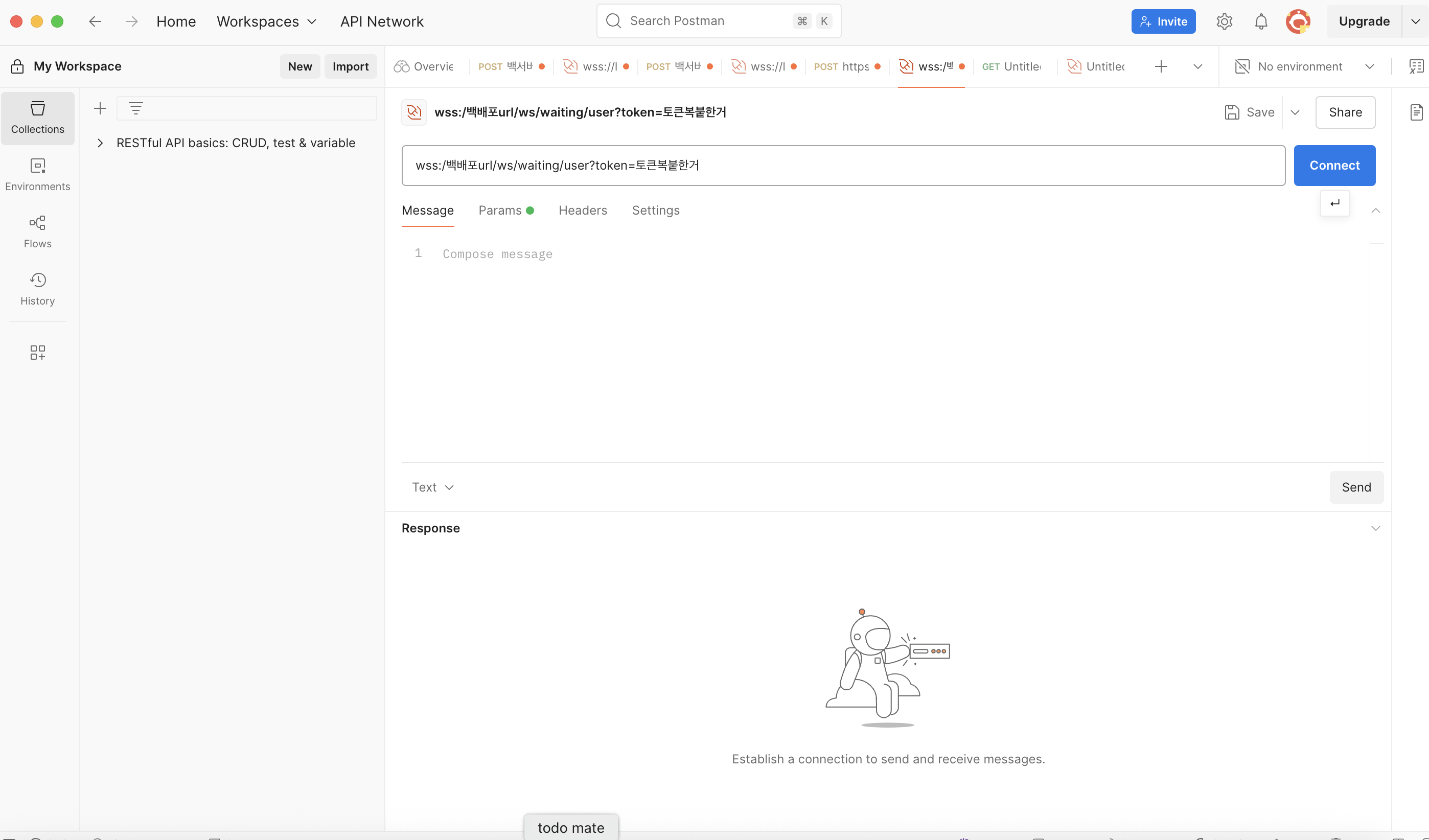Open the Flows sidebar panel
The width and height of the screenshot is (1429, 840).
coord(37,232)
